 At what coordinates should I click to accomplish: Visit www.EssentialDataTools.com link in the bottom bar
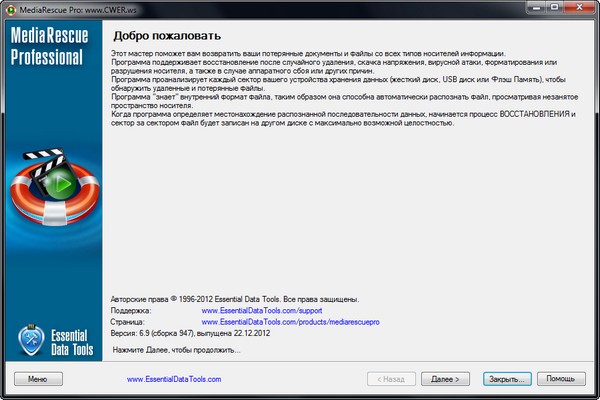(174, 380)
